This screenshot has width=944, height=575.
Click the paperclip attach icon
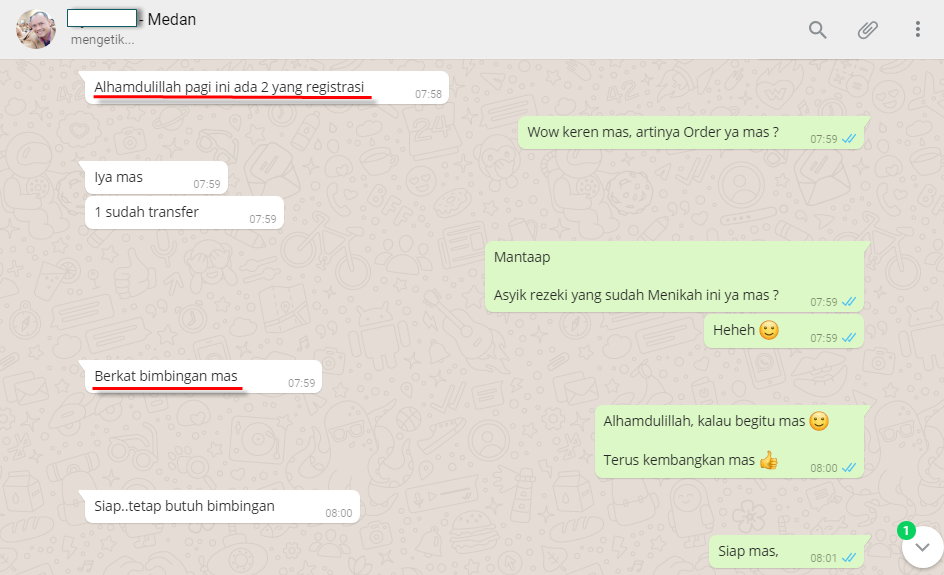(868, 30)
